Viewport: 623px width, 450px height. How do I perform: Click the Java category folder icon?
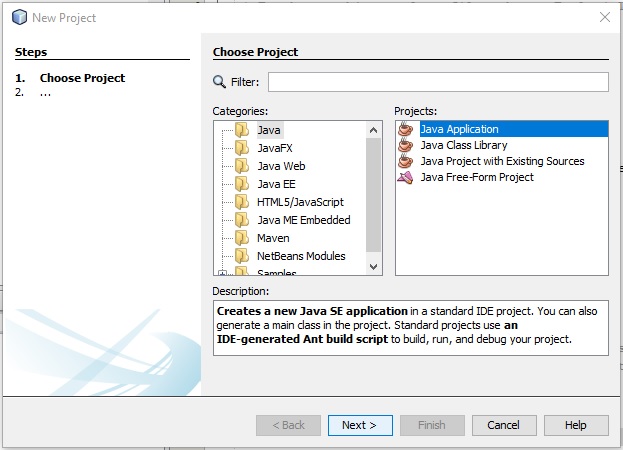tap(242, 130)
